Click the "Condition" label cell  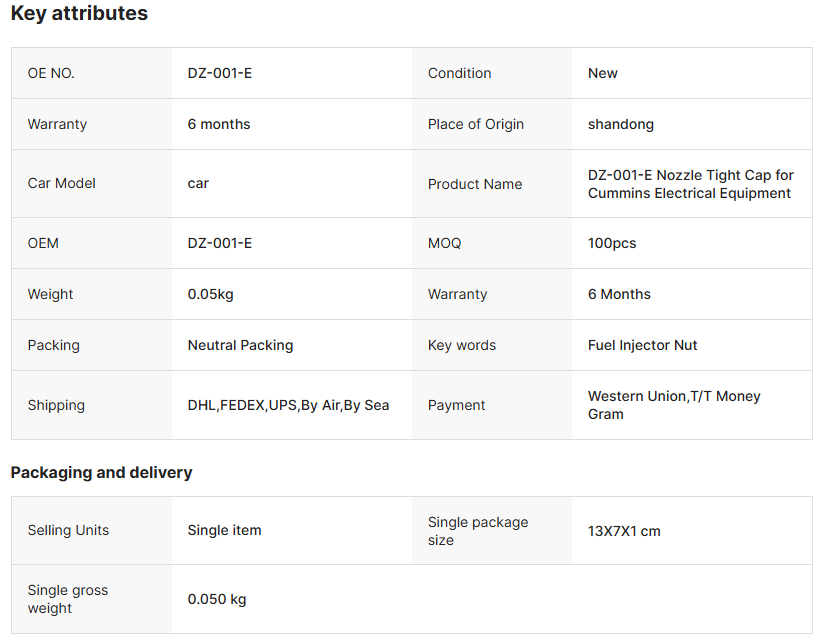point(459,73)
